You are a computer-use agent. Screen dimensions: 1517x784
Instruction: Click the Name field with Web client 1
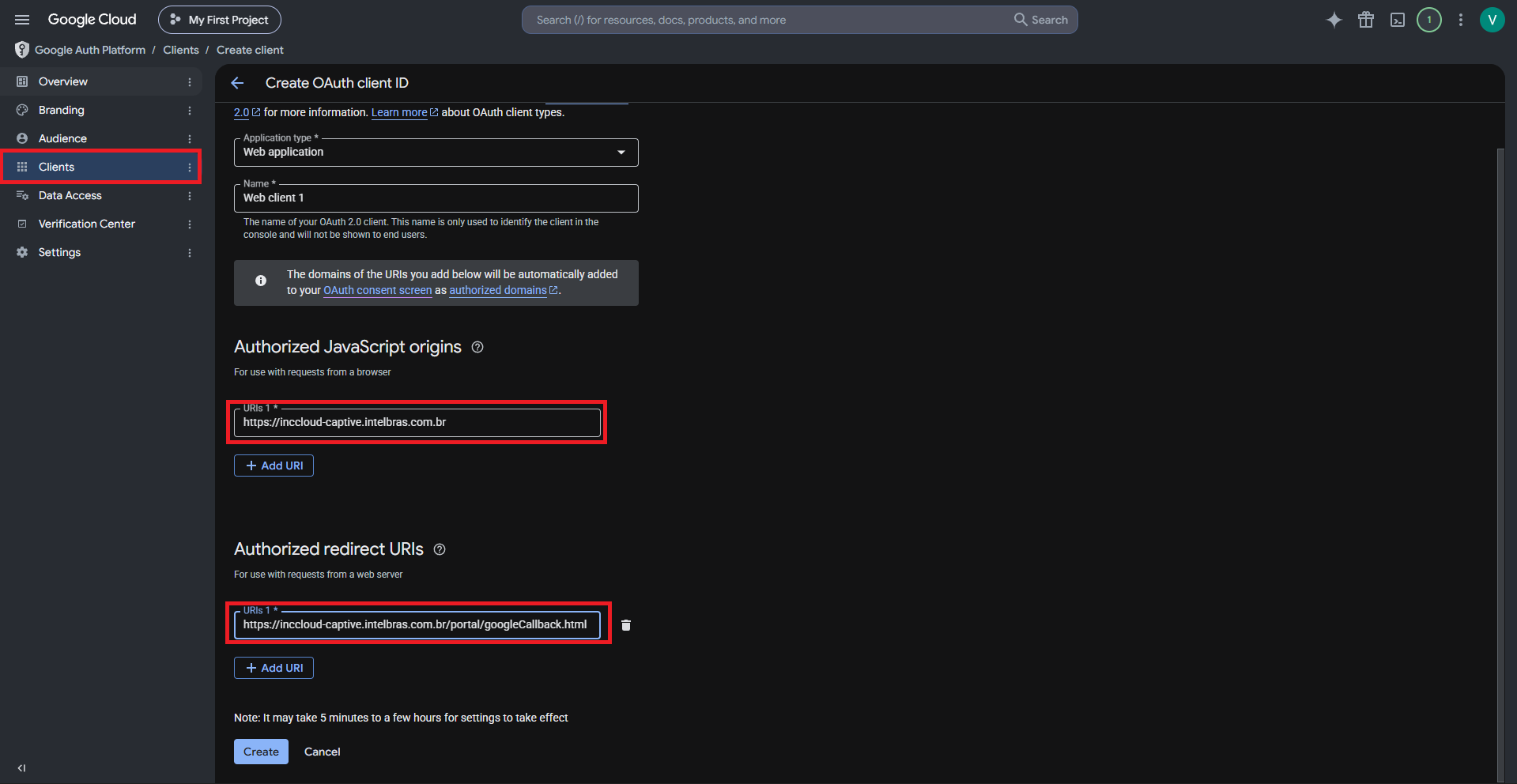(x=436, y=198)
